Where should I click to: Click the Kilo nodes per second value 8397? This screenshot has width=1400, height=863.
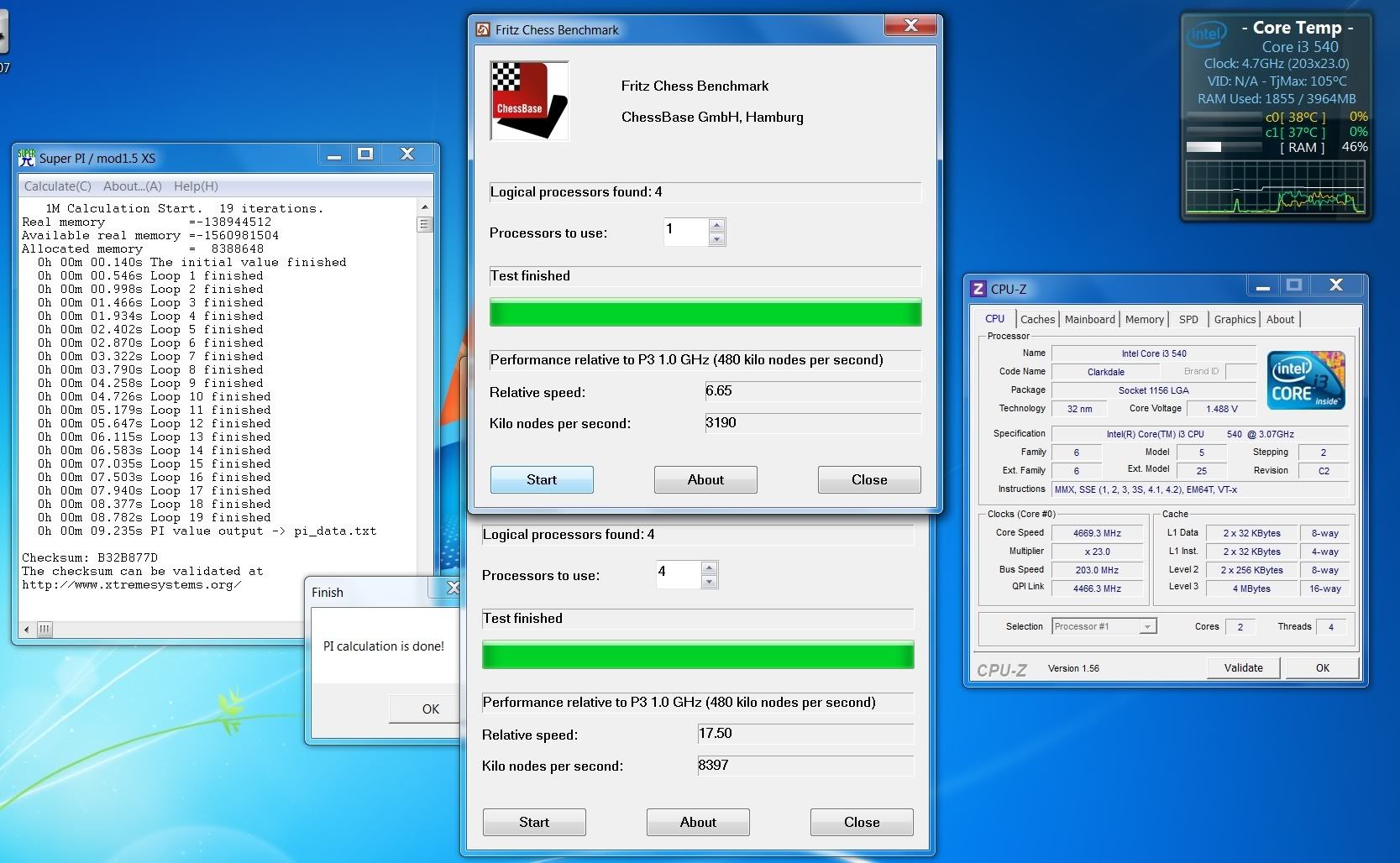point(805,765)
